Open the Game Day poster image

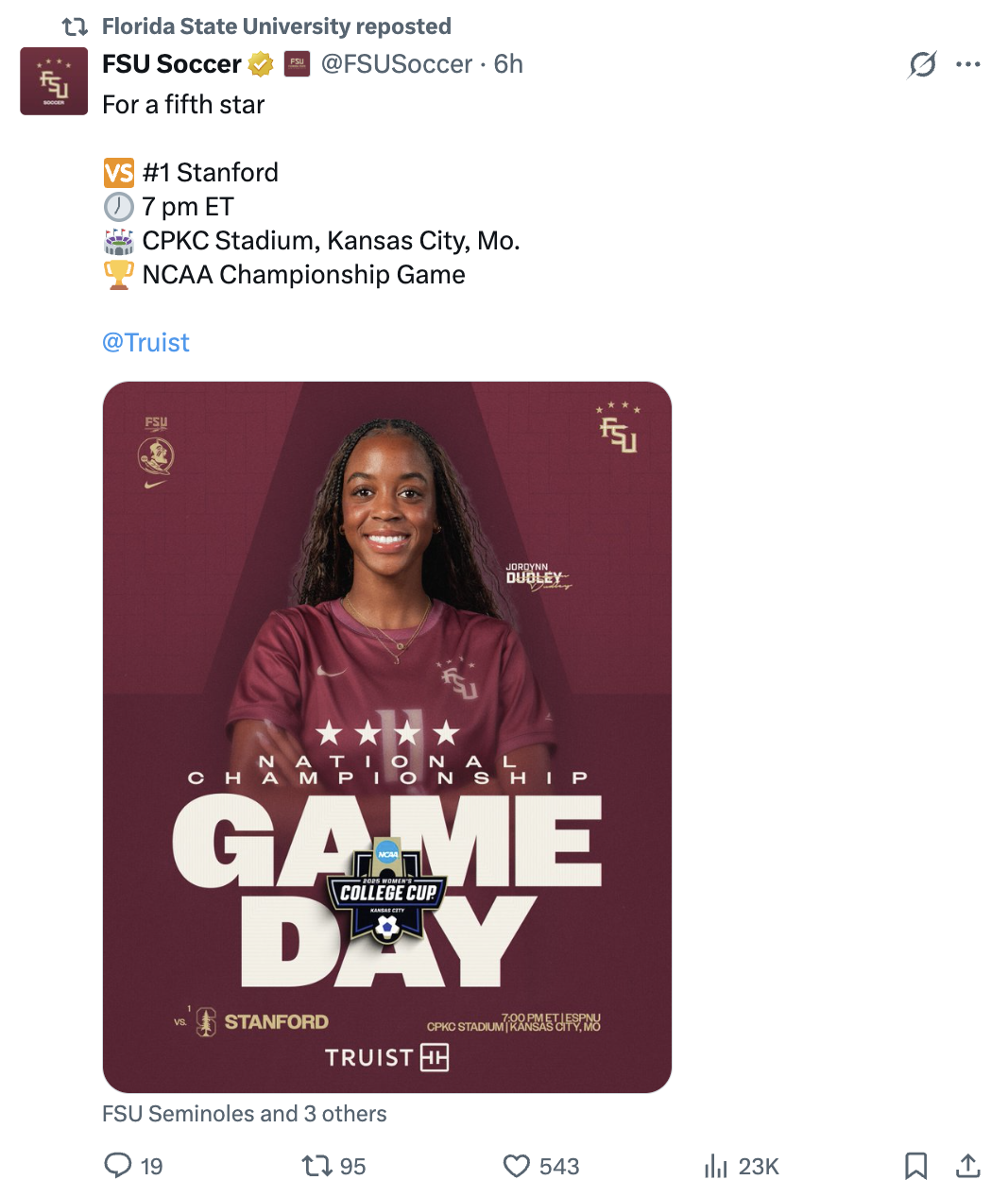387,737
